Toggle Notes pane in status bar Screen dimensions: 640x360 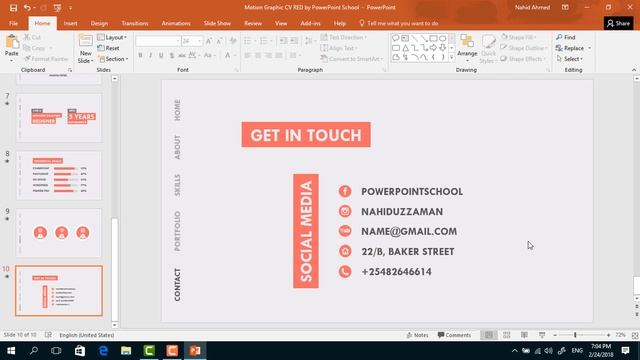click(x=417, y=335)
